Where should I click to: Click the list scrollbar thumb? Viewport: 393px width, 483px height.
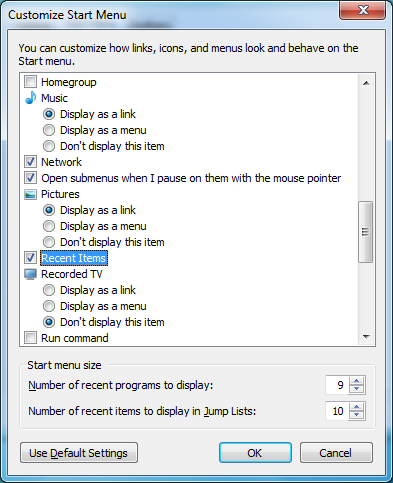366,232
